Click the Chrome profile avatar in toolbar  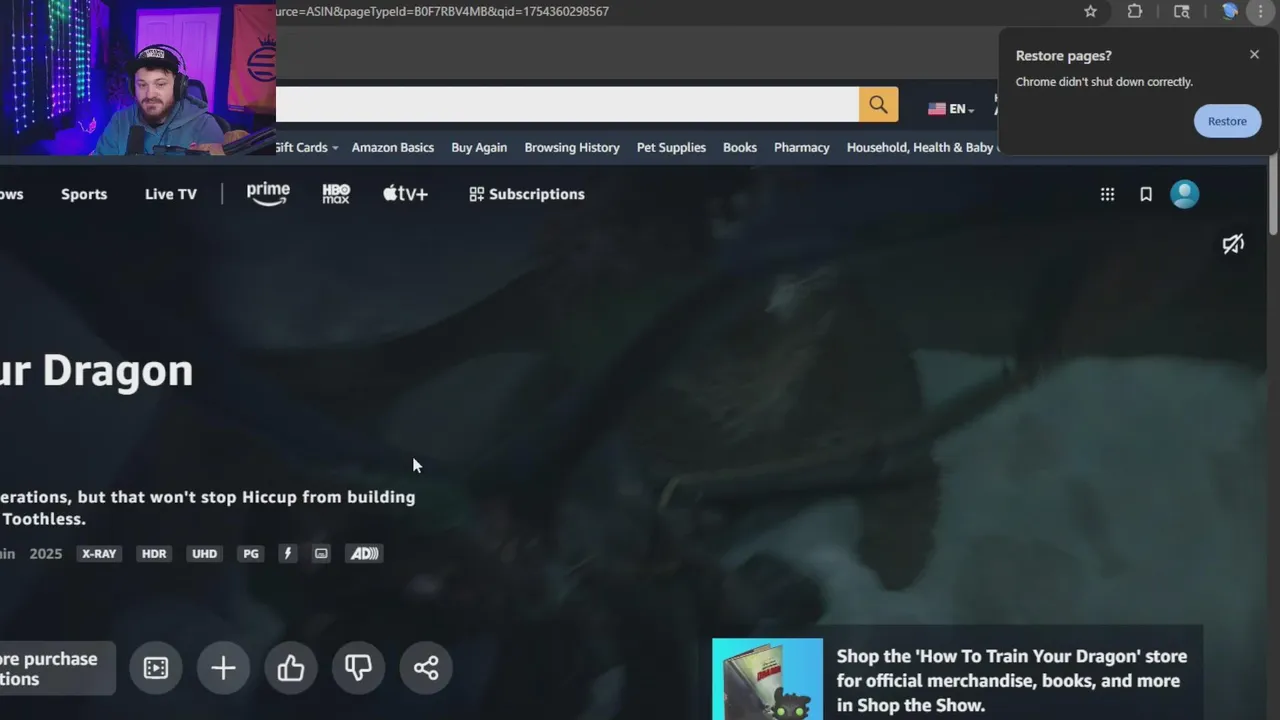(x=1230, y=12)
